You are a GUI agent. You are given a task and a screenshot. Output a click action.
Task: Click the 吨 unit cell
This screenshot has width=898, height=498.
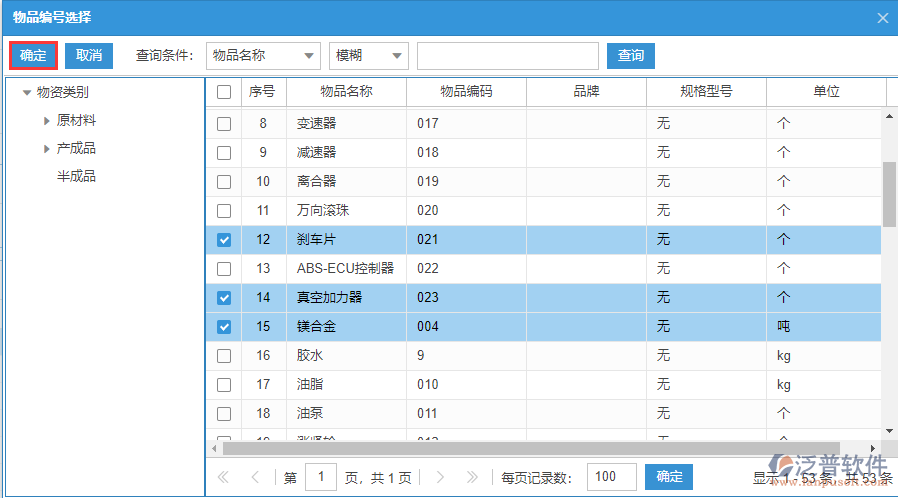click(824, 327)
